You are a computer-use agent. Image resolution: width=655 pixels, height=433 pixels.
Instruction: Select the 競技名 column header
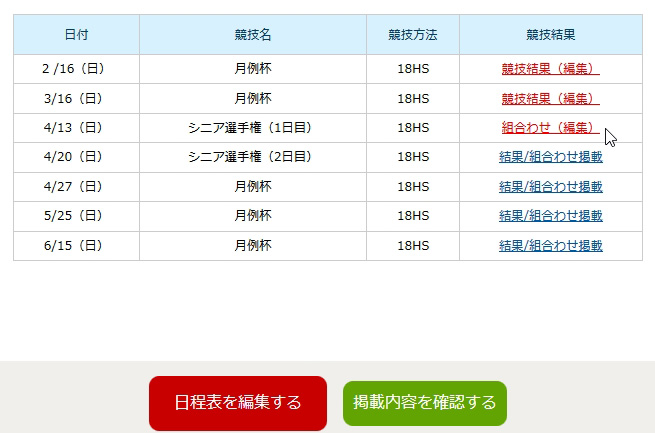click(x=253, y=35)
